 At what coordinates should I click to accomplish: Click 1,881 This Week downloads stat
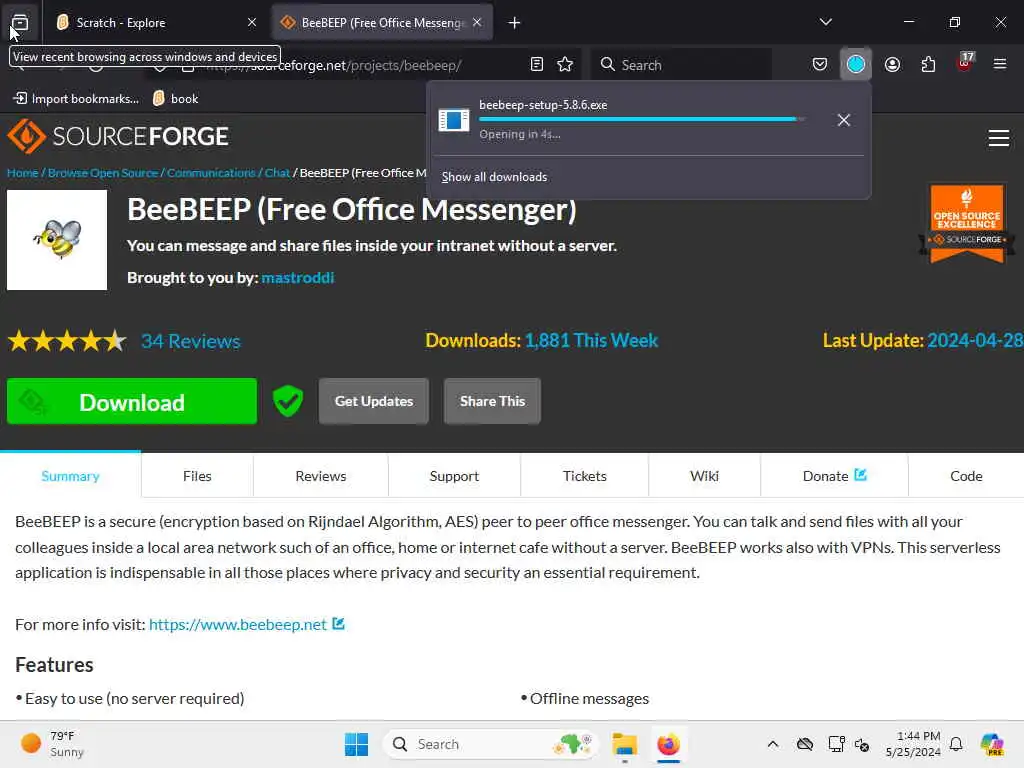coord(591,340)
